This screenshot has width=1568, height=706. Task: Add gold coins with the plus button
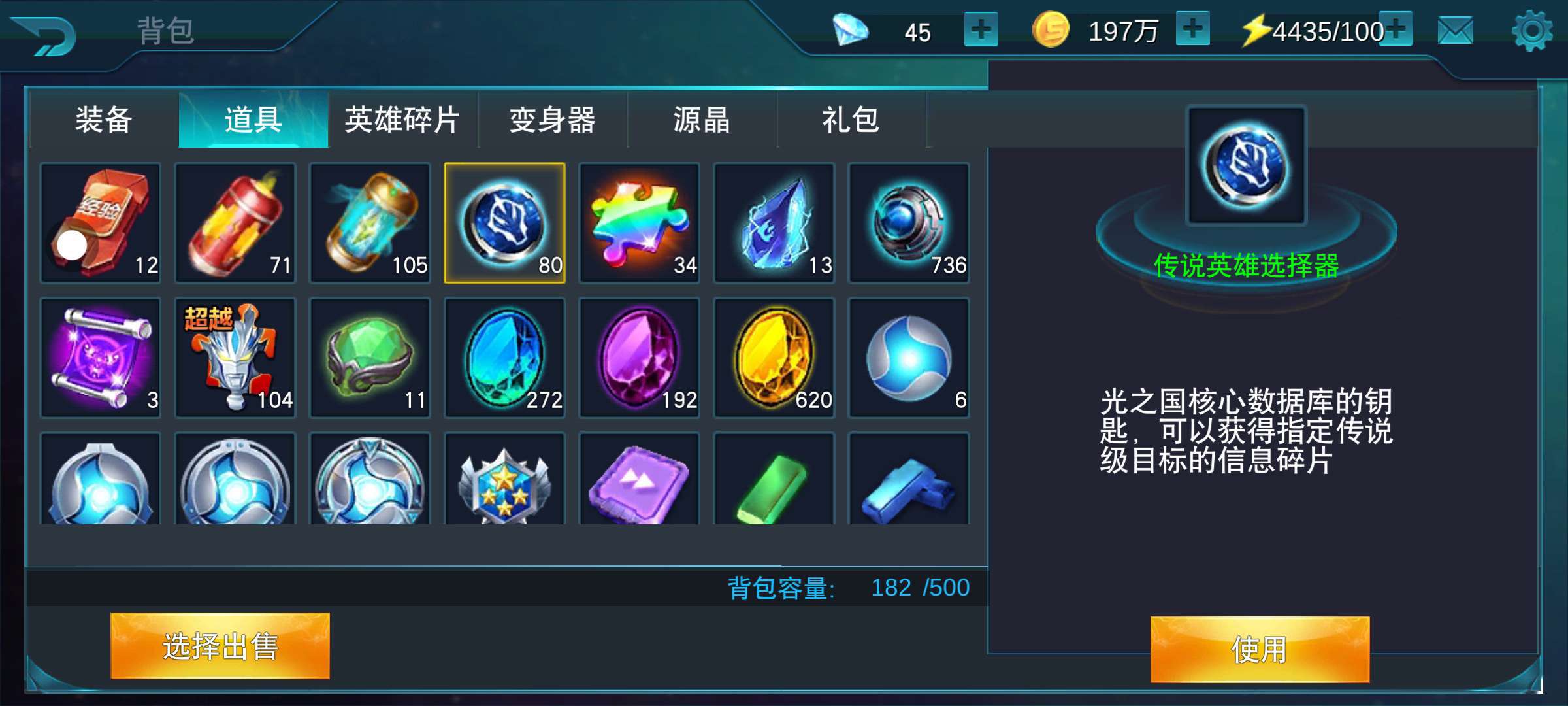pyautogui.click(x=1193, y=29)
